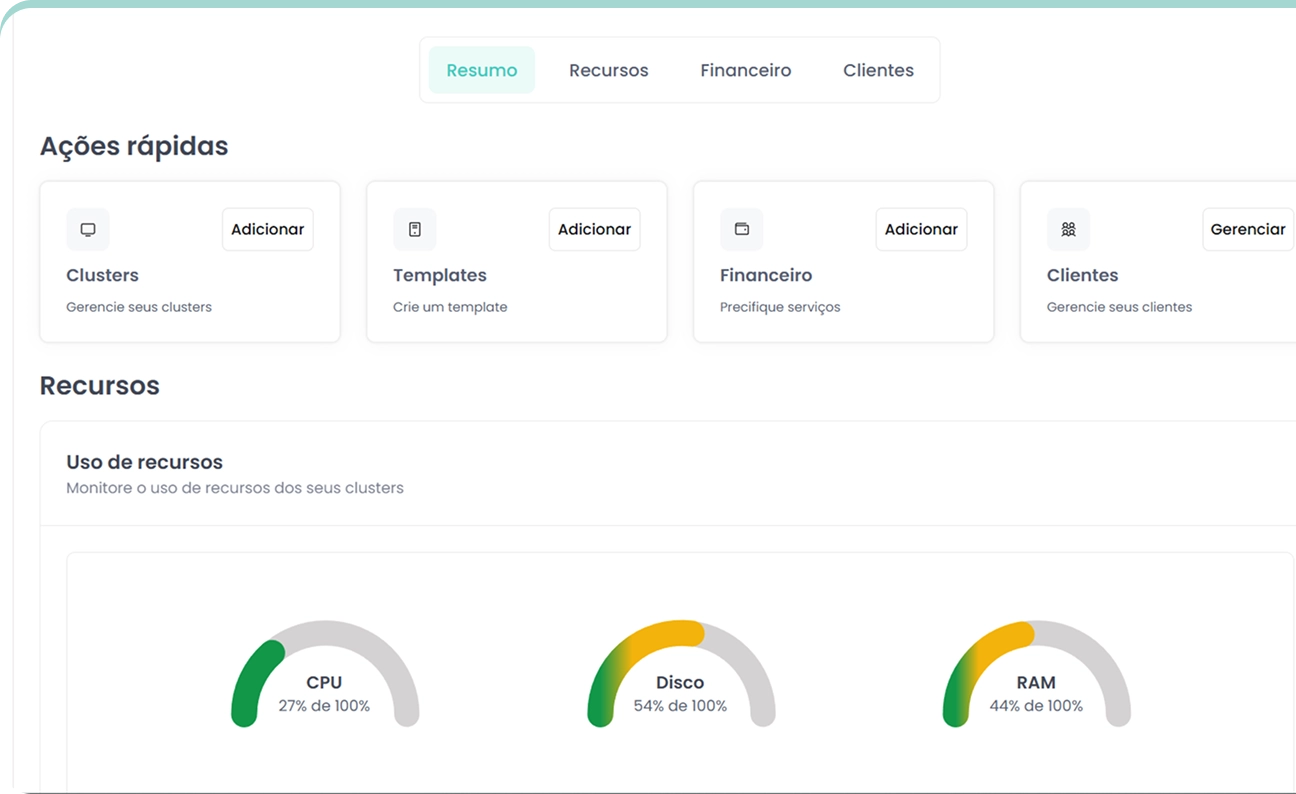
Task: Click Gerenciar in the Clientes card
Action: tap(1247, 229)
